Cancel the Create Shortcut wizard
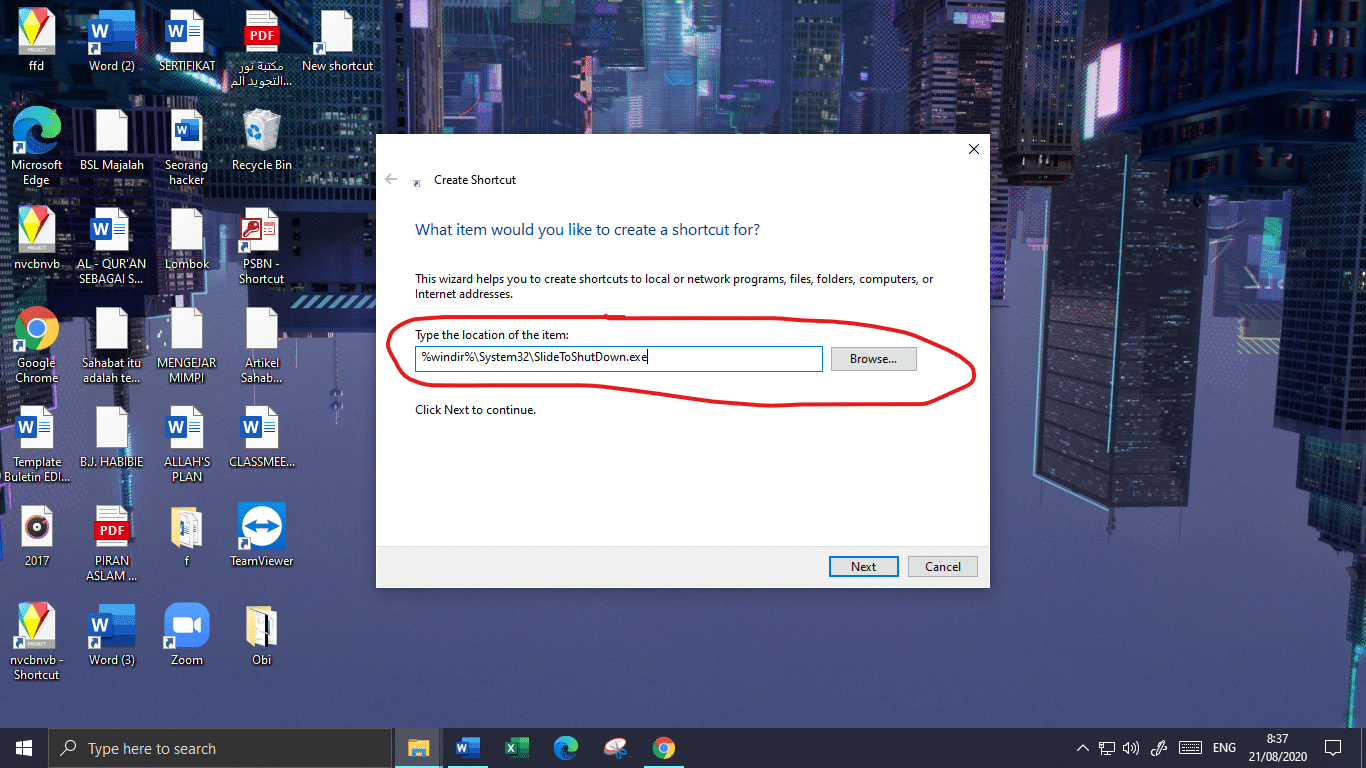The height and width of the screenshot is (768, 1366). click(x=942, y=566)
